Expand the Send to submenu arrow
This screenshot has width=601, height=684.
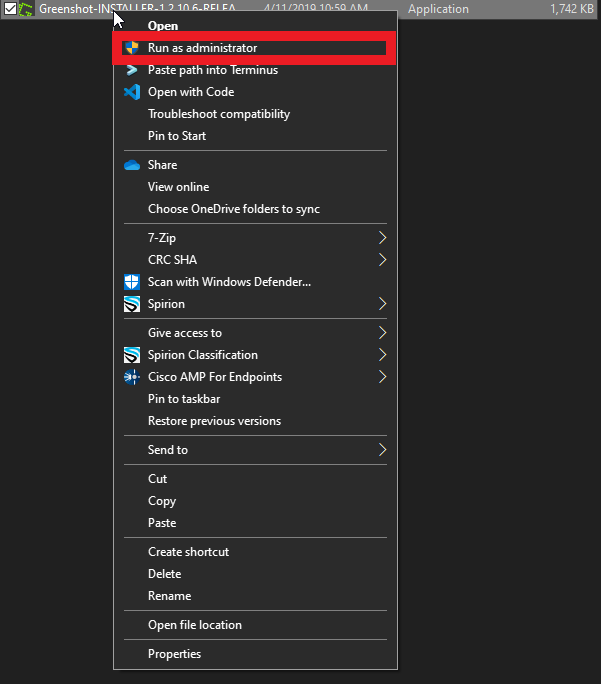(382, 450)
